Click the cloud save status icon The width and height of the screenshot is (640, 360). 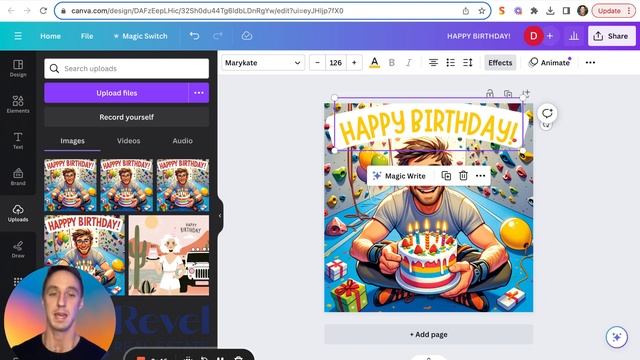point(247,36)
